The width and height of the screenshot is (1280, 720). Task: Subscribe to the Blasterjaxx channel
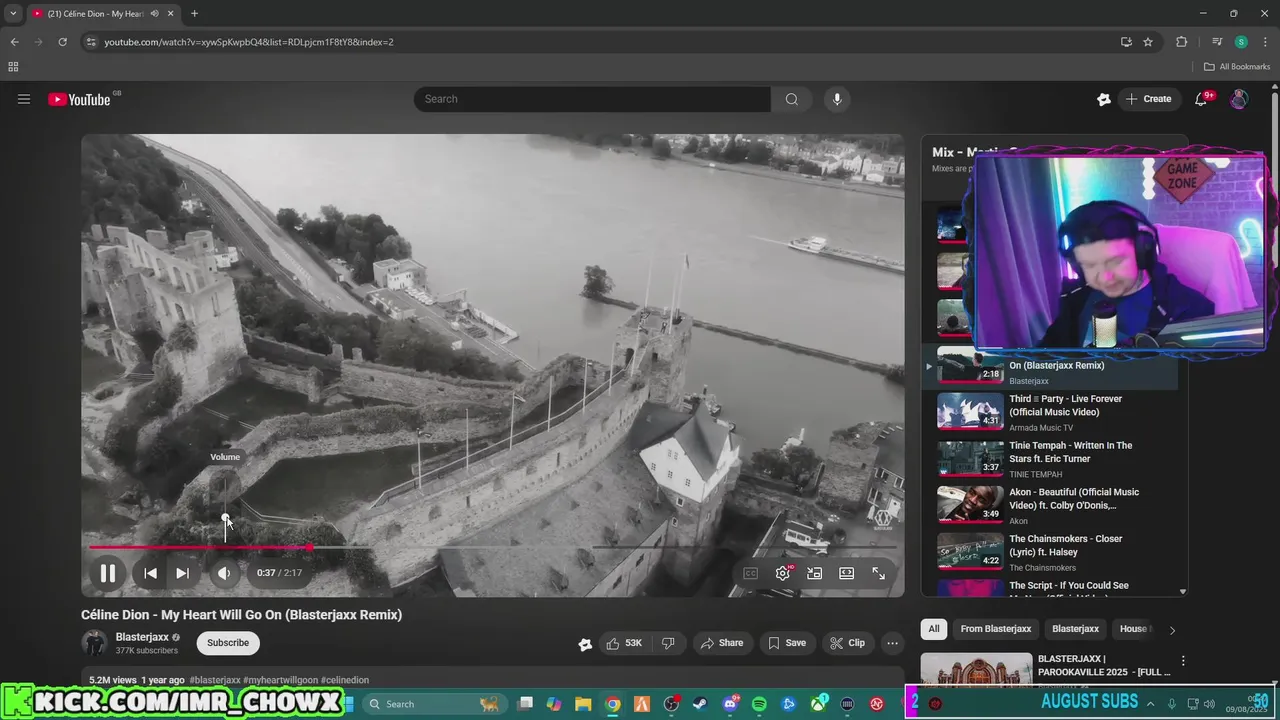[x=228, y=643]
